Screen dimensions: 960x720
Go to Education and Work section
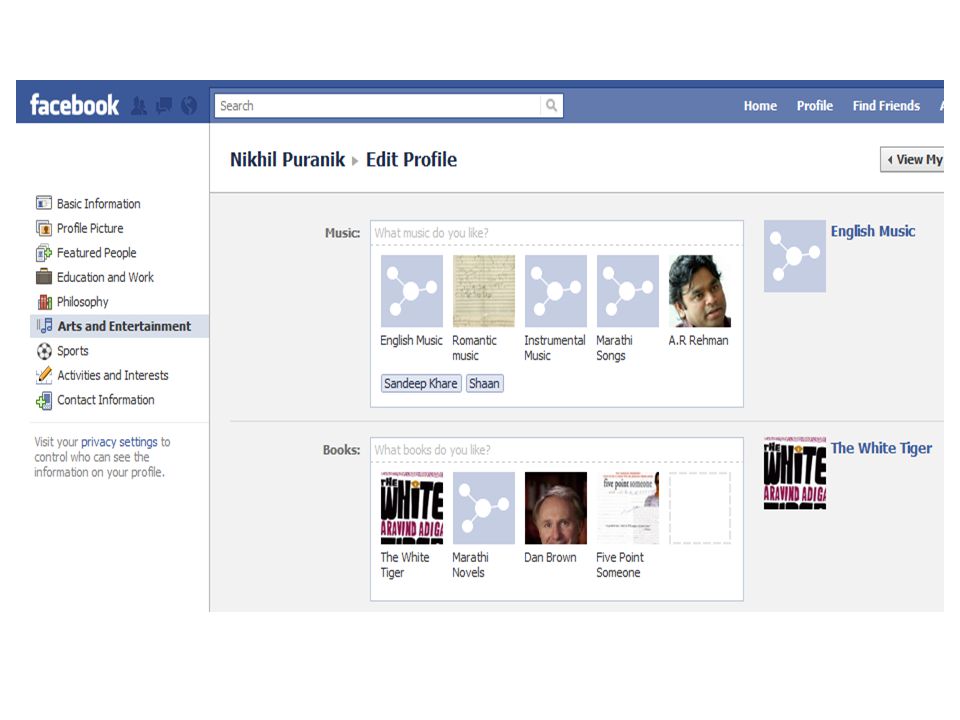coord(105,277)
